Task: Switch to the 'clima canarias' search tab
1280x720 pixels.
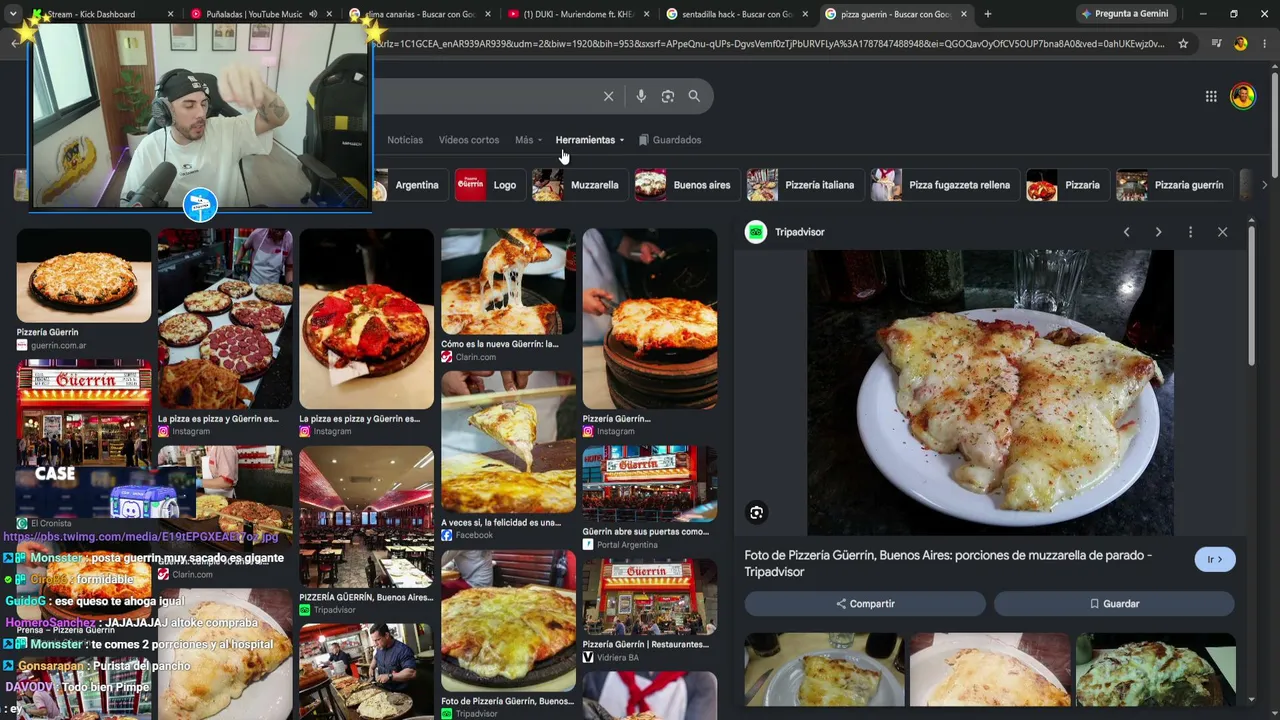Action: [x=419, y=14]
